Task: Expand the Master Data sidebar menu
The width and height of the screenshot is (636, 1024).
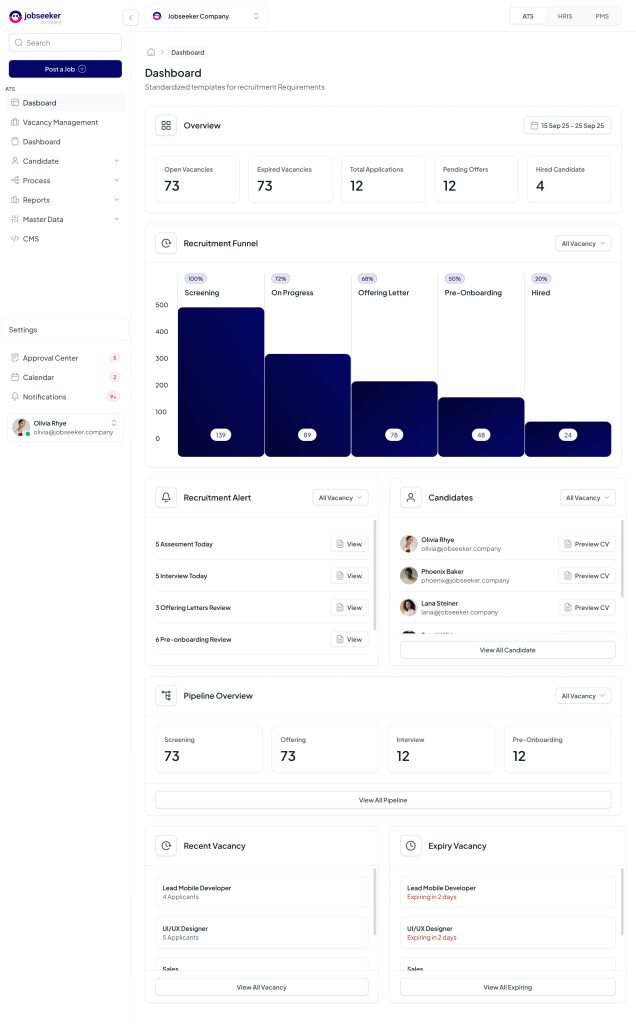Action: [116, 219]
